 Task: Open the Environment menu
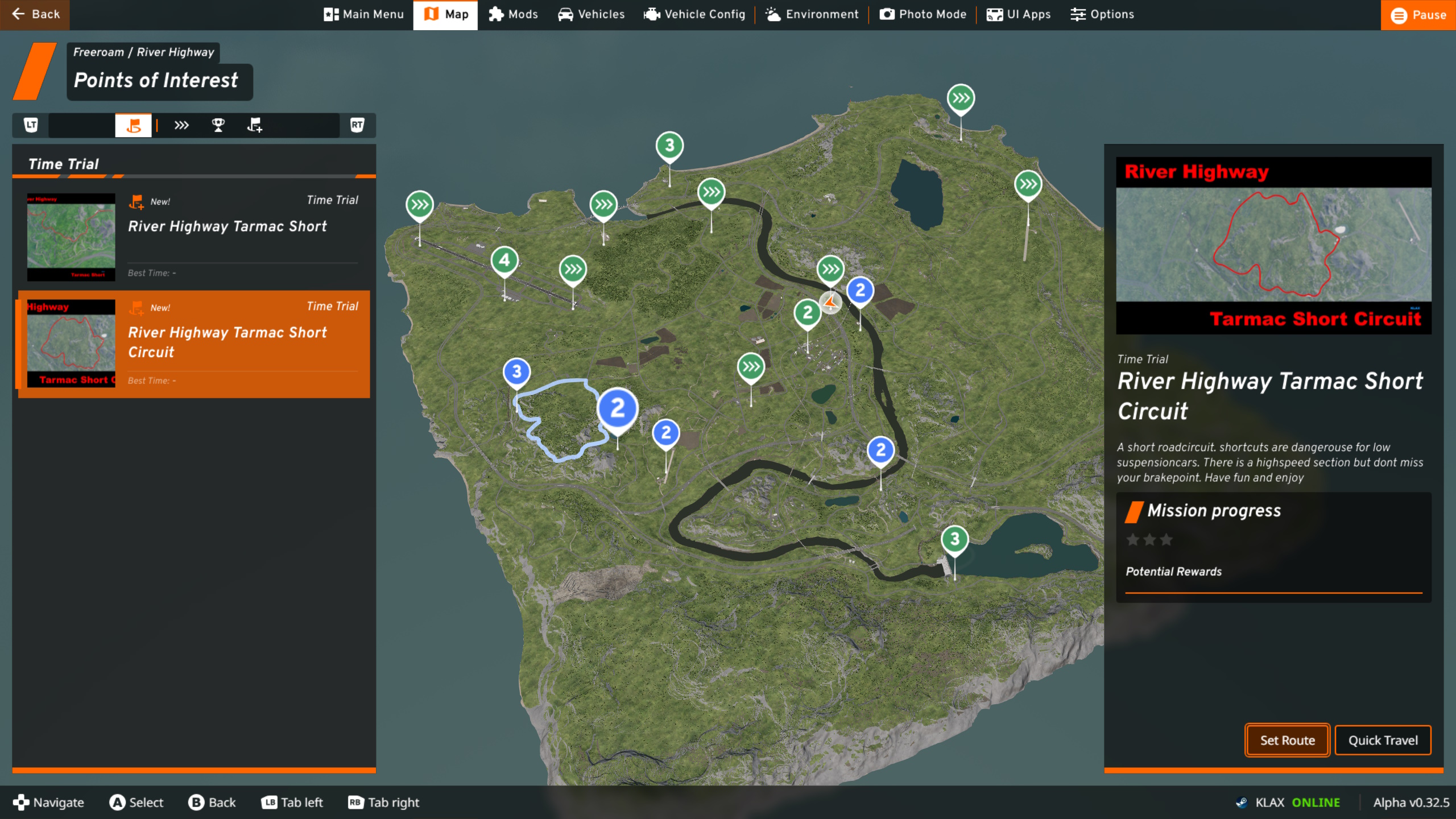click(812, 14)
